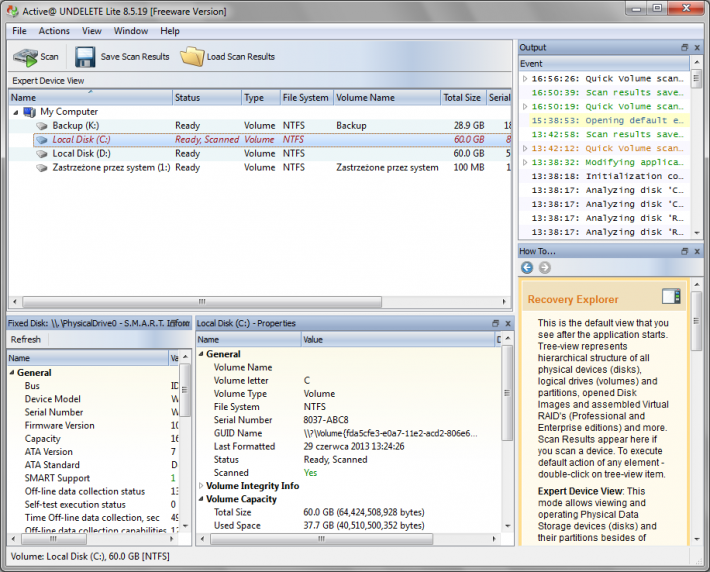Click the Save Scan Results floppy icon
The image size is (710, 572).
point(85,57)
